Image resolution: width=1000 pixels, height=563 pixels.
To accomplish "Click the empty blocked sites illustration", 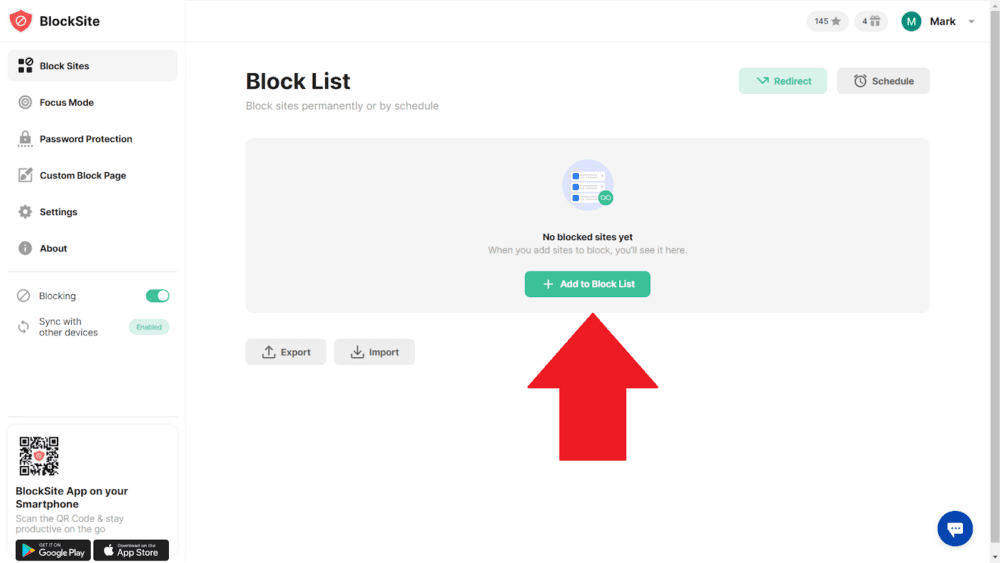I will 588,185.
